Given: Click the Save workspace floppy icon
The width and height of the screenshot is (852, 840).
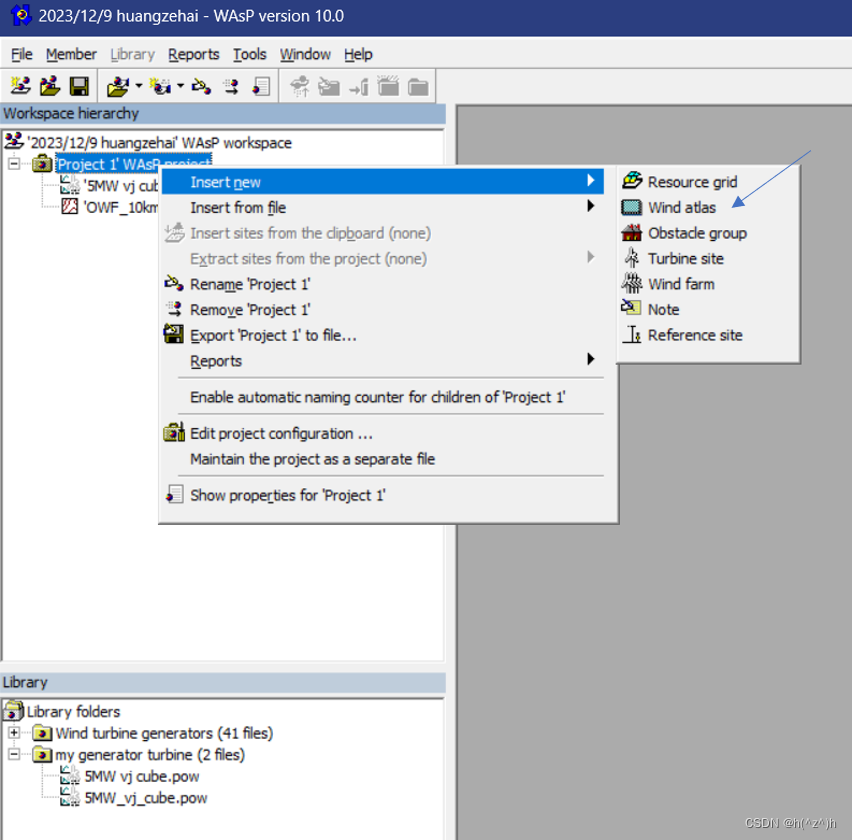Looking at the screenshot, I should (79, 86).
